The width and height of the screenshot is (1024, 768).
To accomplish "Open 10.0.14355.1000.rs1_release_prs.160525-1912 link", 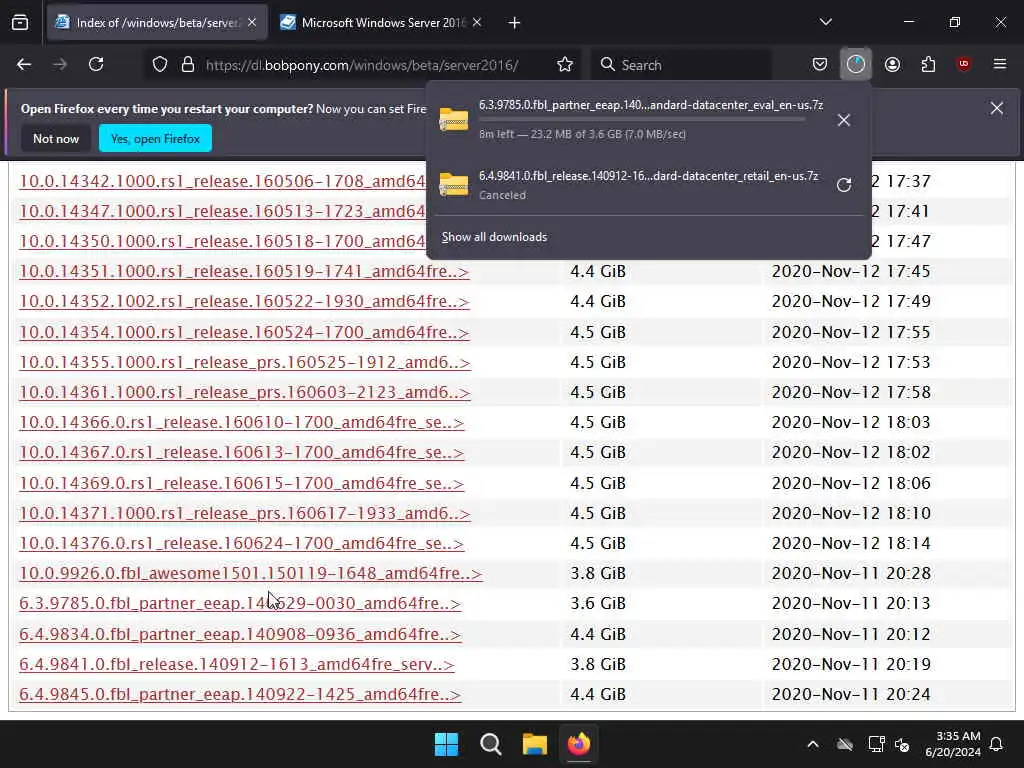I will 245,362.
